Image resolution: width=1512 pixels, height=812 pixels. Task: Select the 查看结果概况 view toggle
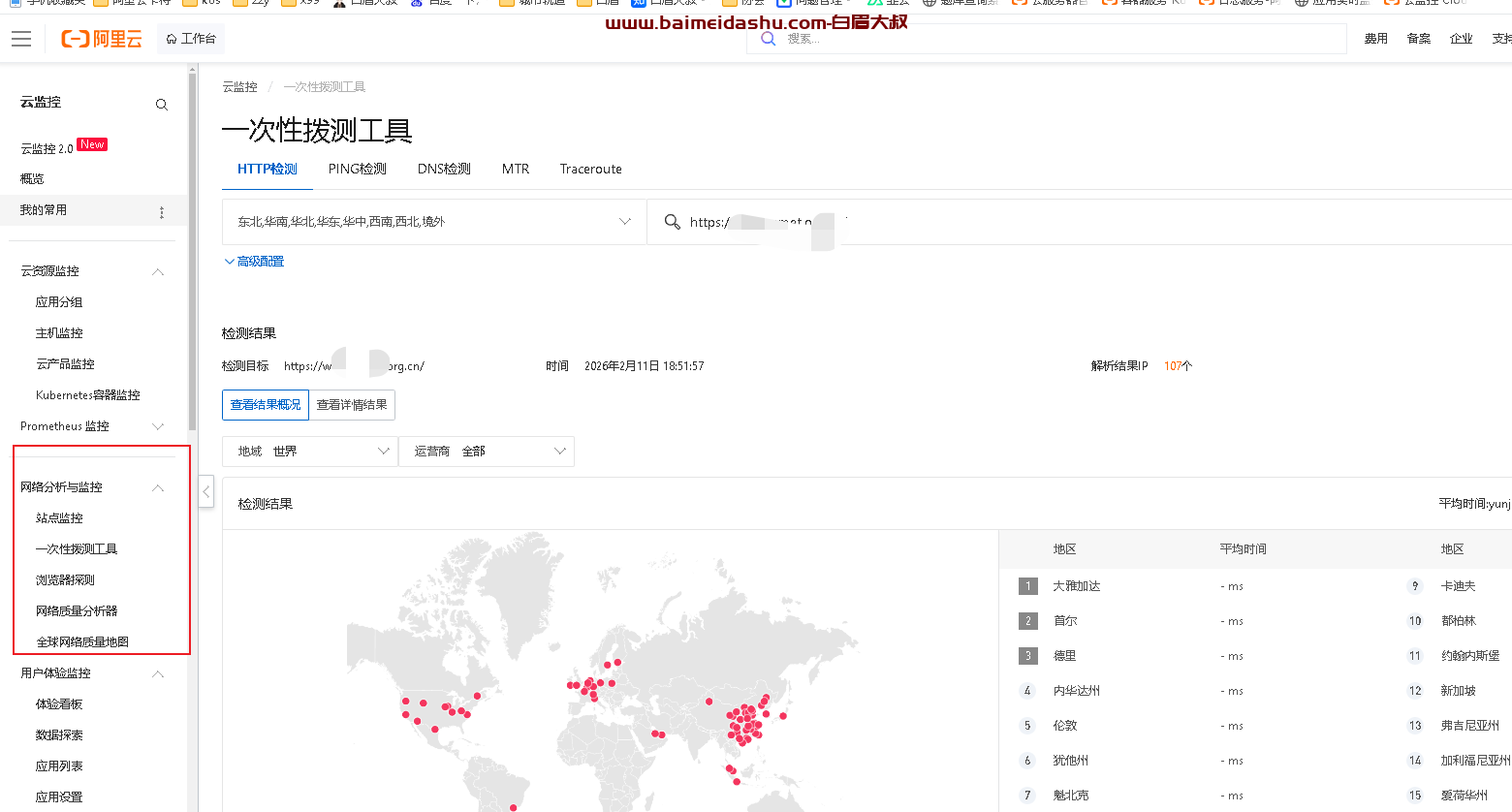[x=266, y=405]
